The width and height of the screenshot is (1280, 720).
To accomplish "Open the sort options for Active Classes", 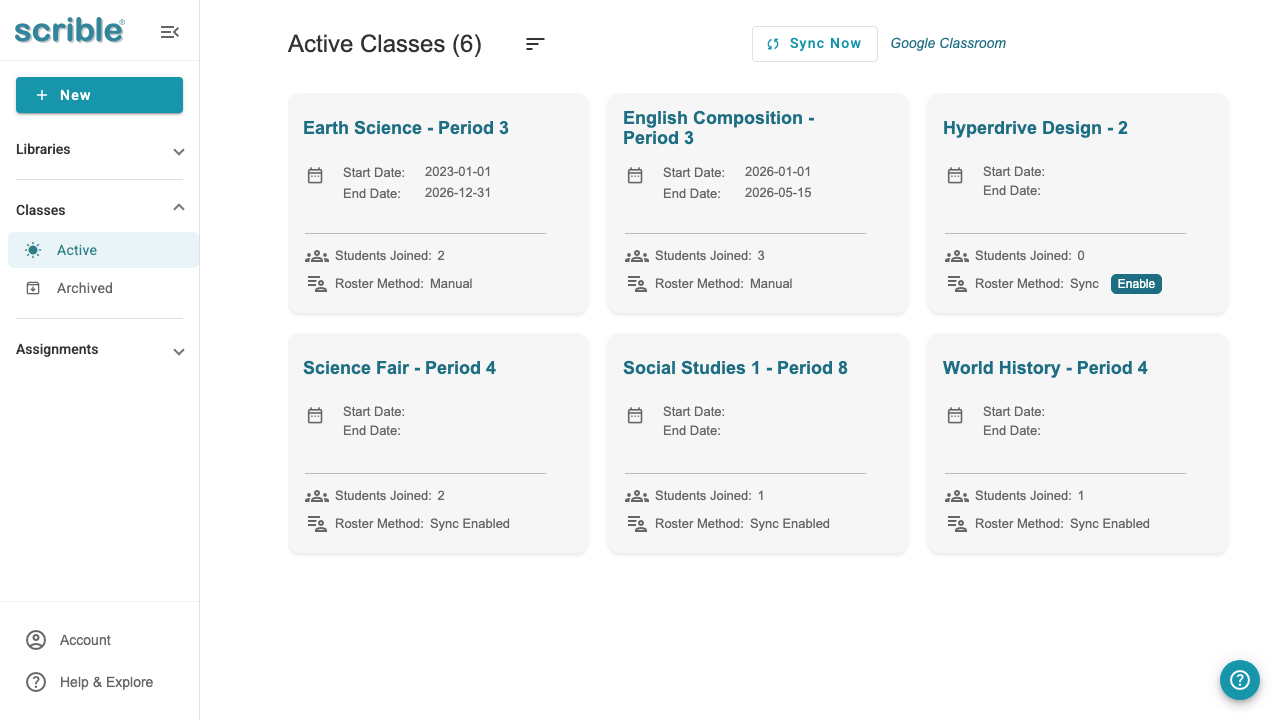I will (535, 44).
